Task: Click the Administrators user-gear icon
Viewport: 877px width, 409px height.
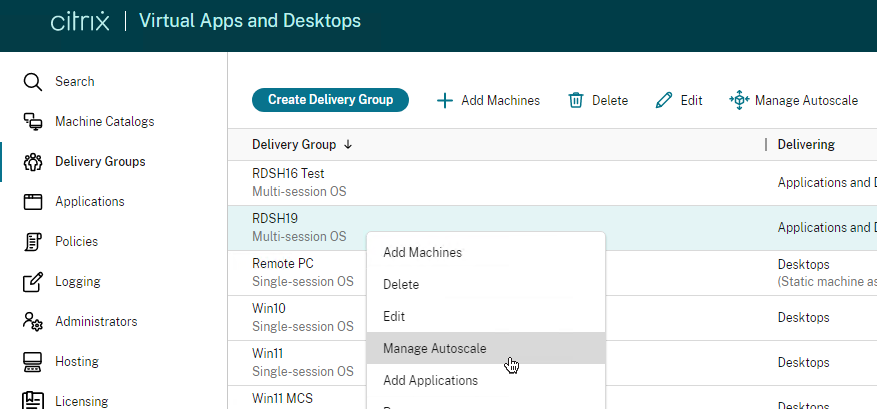Action: pyautogui.click(x=32, y=322)
